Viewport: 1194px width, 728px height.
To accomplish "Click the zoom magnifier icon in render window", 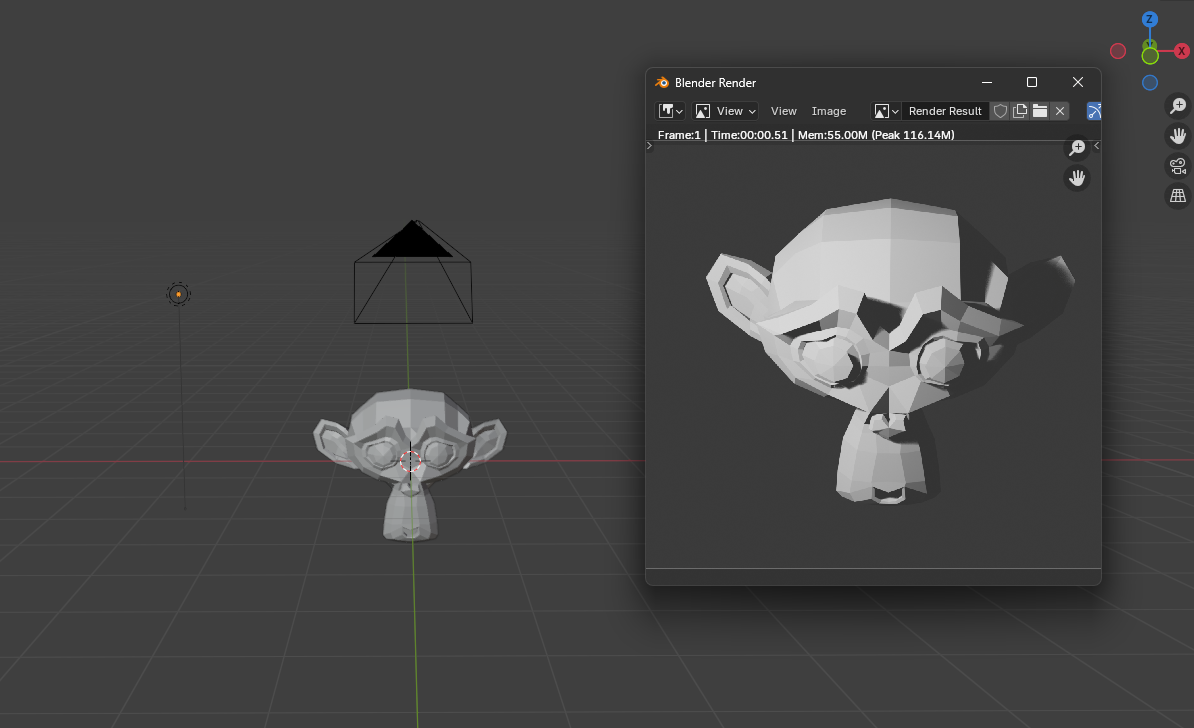I will click(x=1077, y=148).
